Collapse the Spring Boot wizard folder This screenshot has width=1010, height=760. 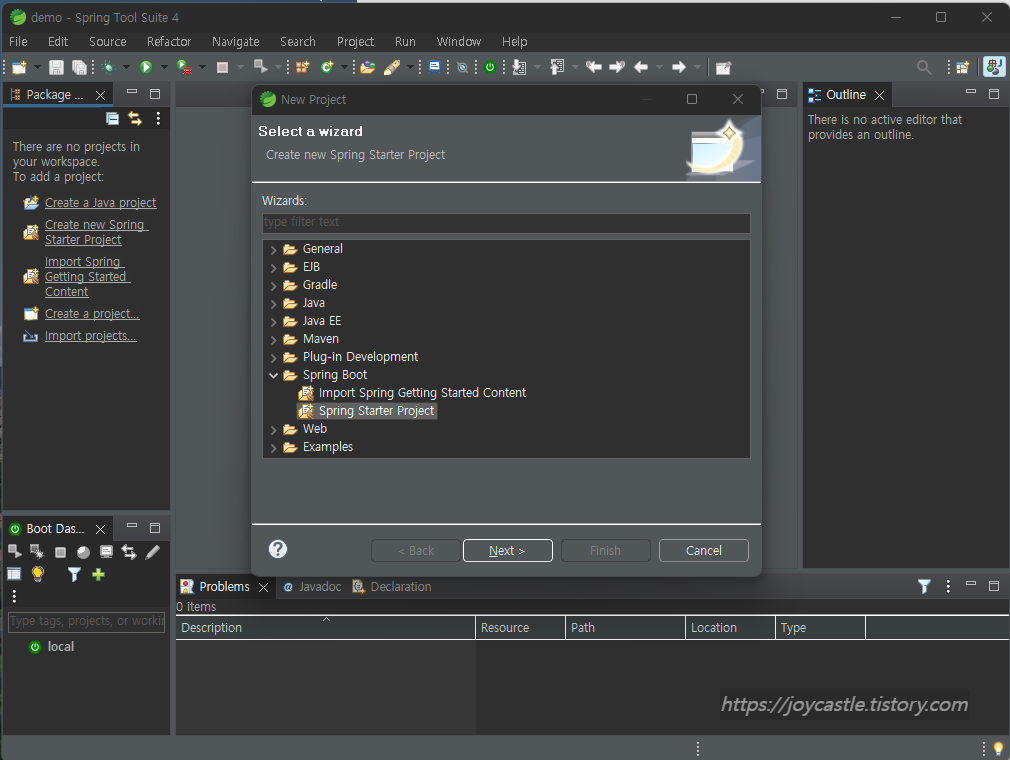tap(274, 375)
